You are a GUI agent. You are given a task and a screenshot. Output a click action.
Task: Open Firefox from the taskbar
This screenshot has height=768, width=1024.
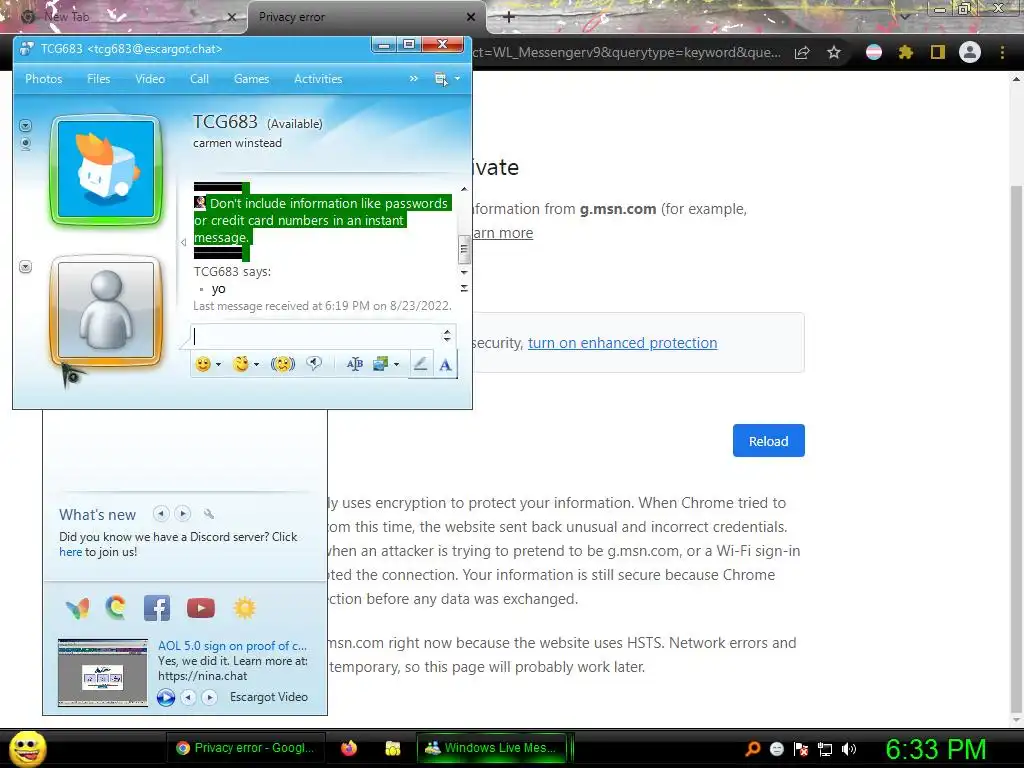coord(349,748)
